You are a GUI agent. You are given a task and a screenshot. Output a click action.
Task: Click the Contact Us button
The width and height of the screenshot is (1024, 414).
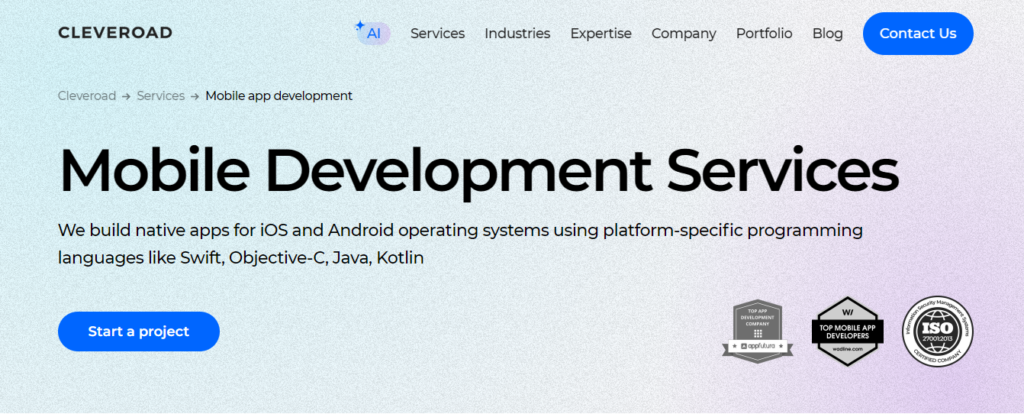(x=918, y=33)
